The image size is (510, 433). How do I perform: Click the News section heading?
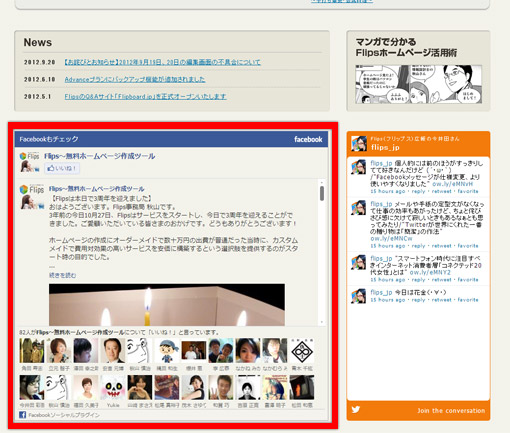[38, 42]
